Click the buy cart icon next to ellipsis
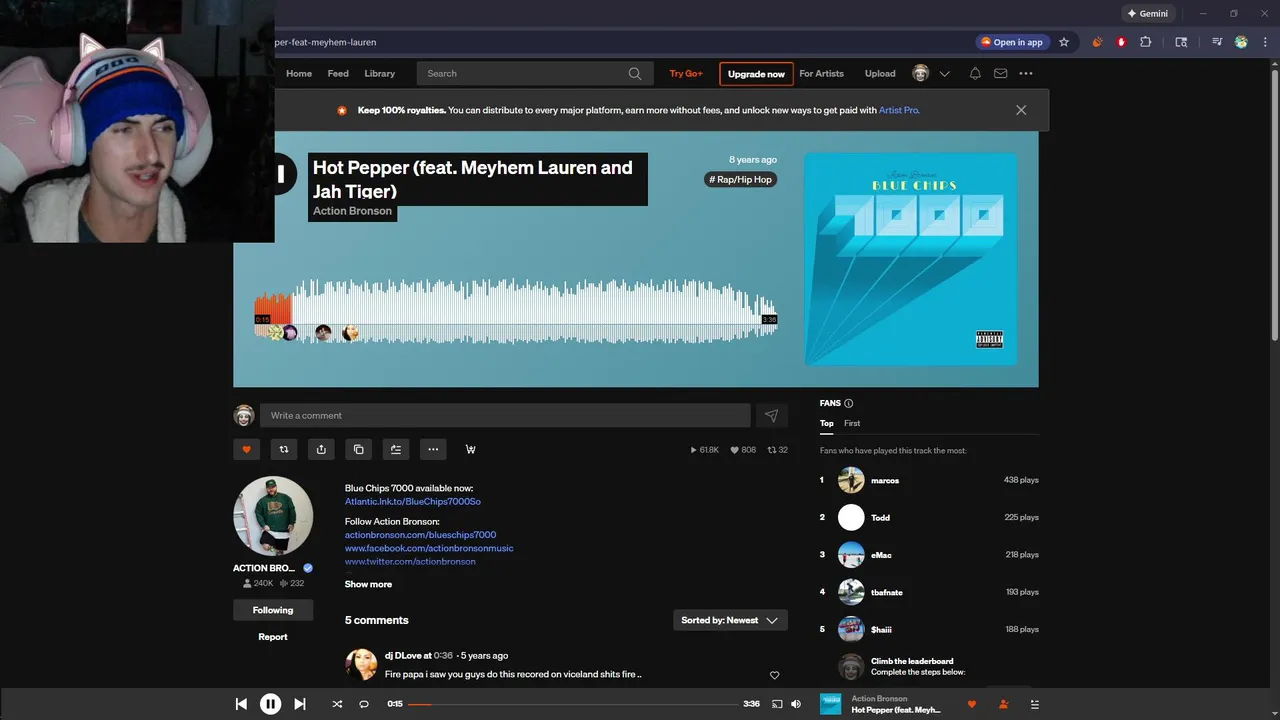The image size is (1280, 720). point(470,449)
